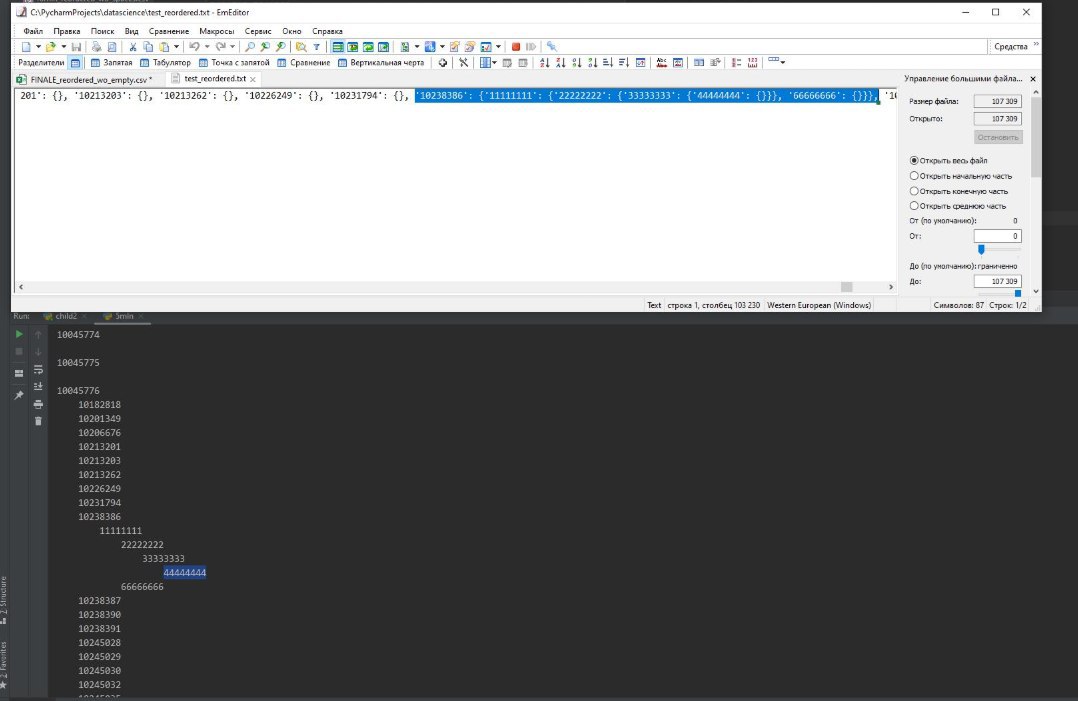
Task: Select 'Открыть начальную часть' radio option
Action: click(914, 176)
